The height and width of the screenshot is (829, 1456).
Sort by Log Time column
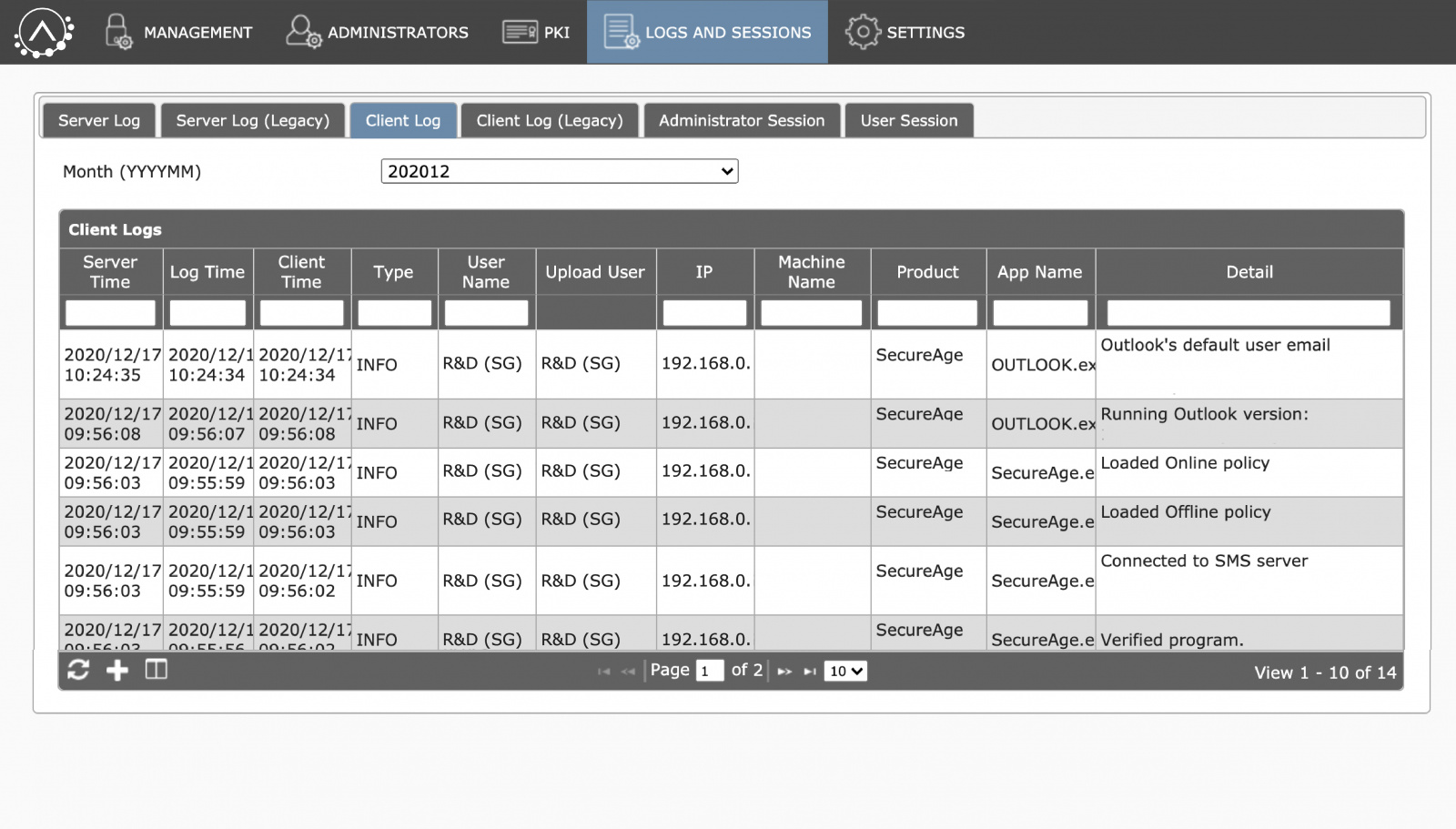207,271
